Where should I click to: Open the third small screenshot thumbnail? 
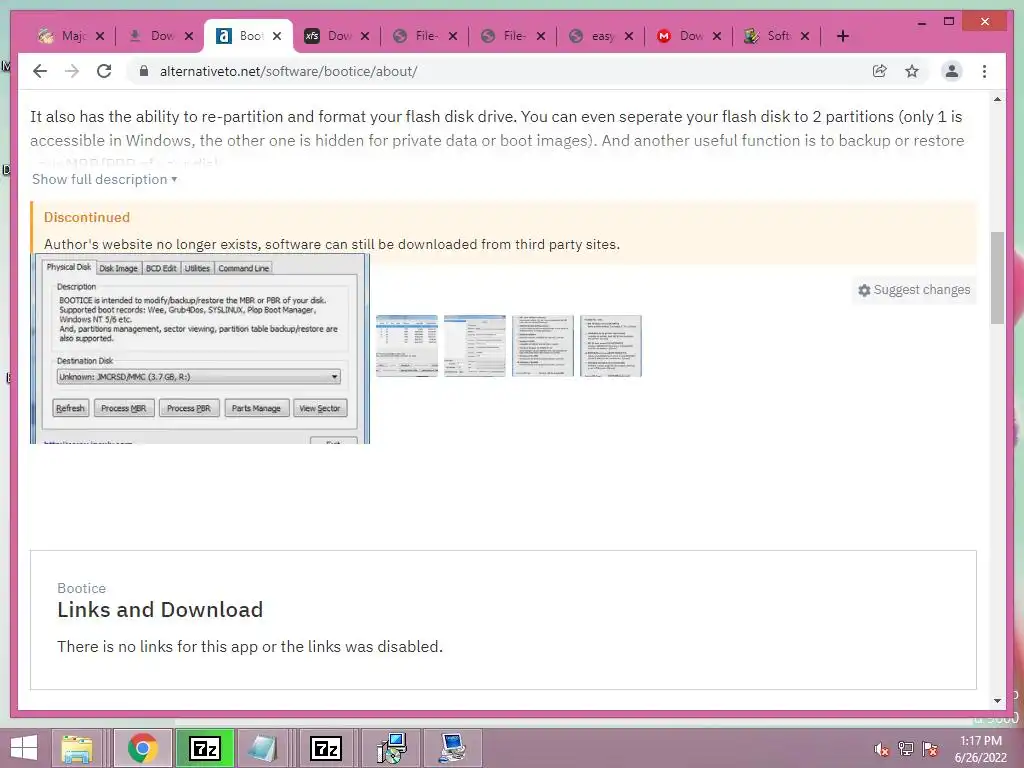pyautogui.click(x=543, y=345)
